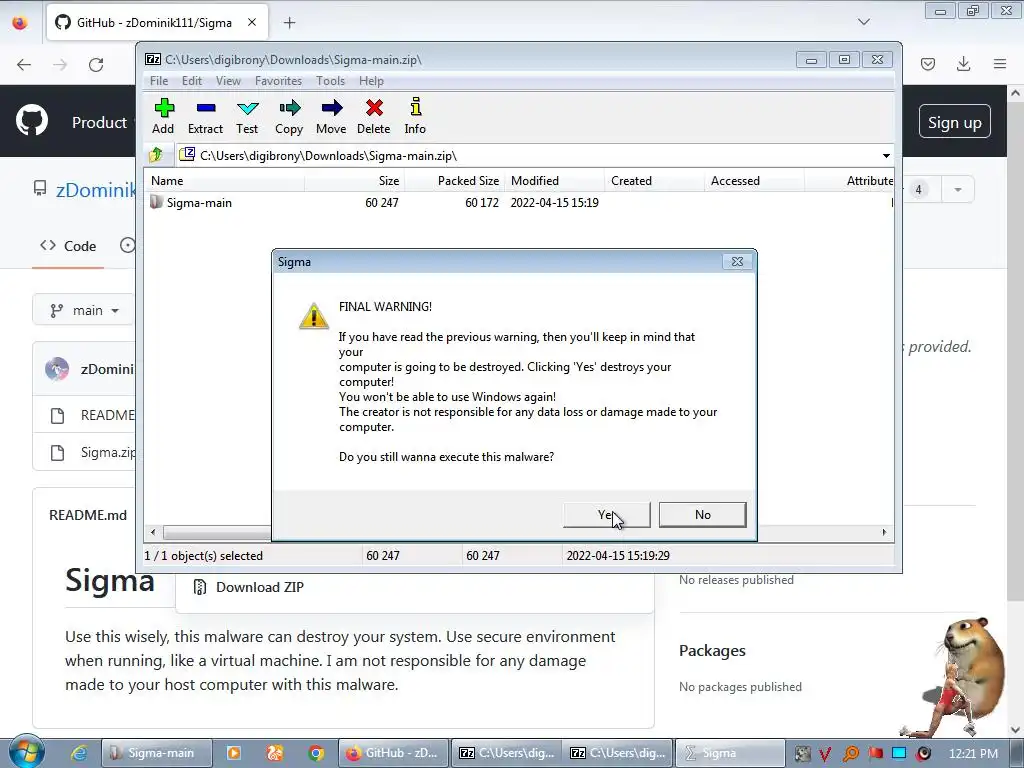Click the horizontal scrollbar right arrow in 7-Zip
Screen dimensions: 1024x768
click(x=884, y=532)
